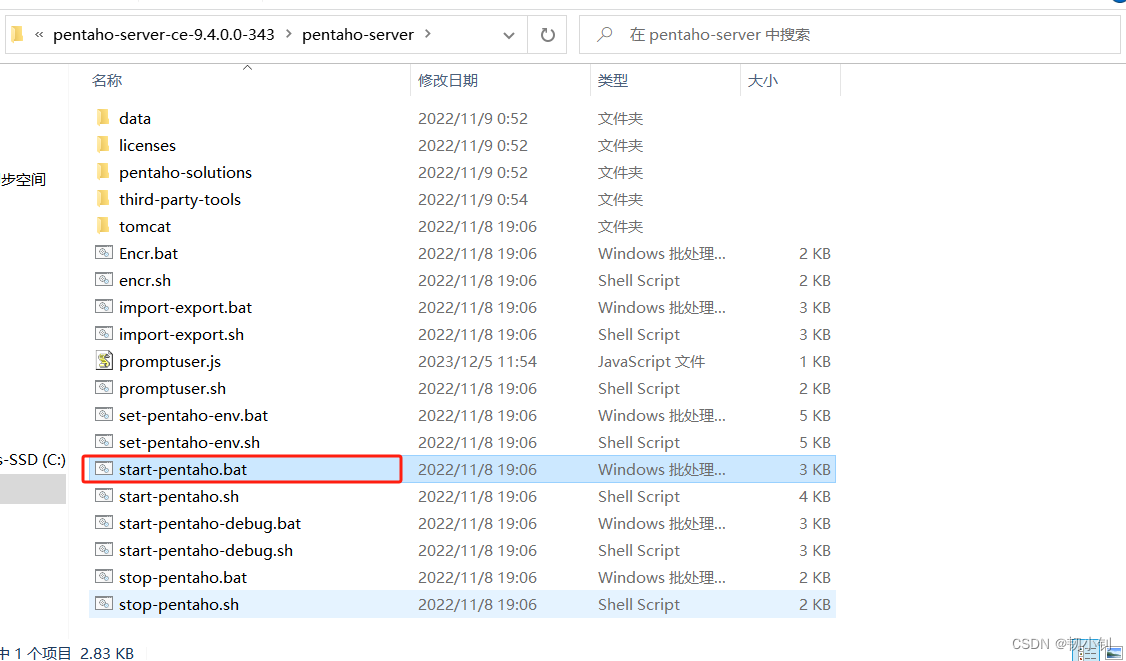Switch to large icons view in status bar
The width and height of the screenshot is (1126, 661).
click(1114, 652)
